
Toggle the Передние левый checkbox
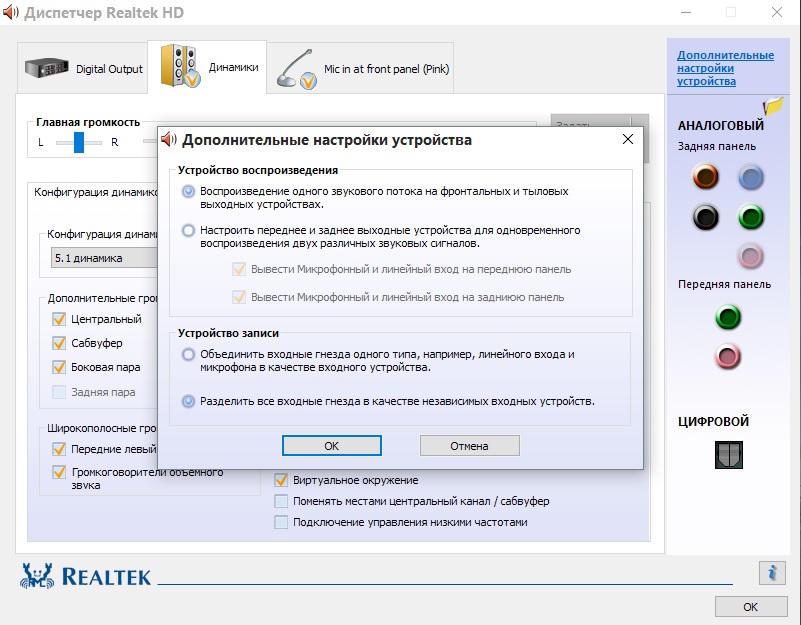point(59,449)
